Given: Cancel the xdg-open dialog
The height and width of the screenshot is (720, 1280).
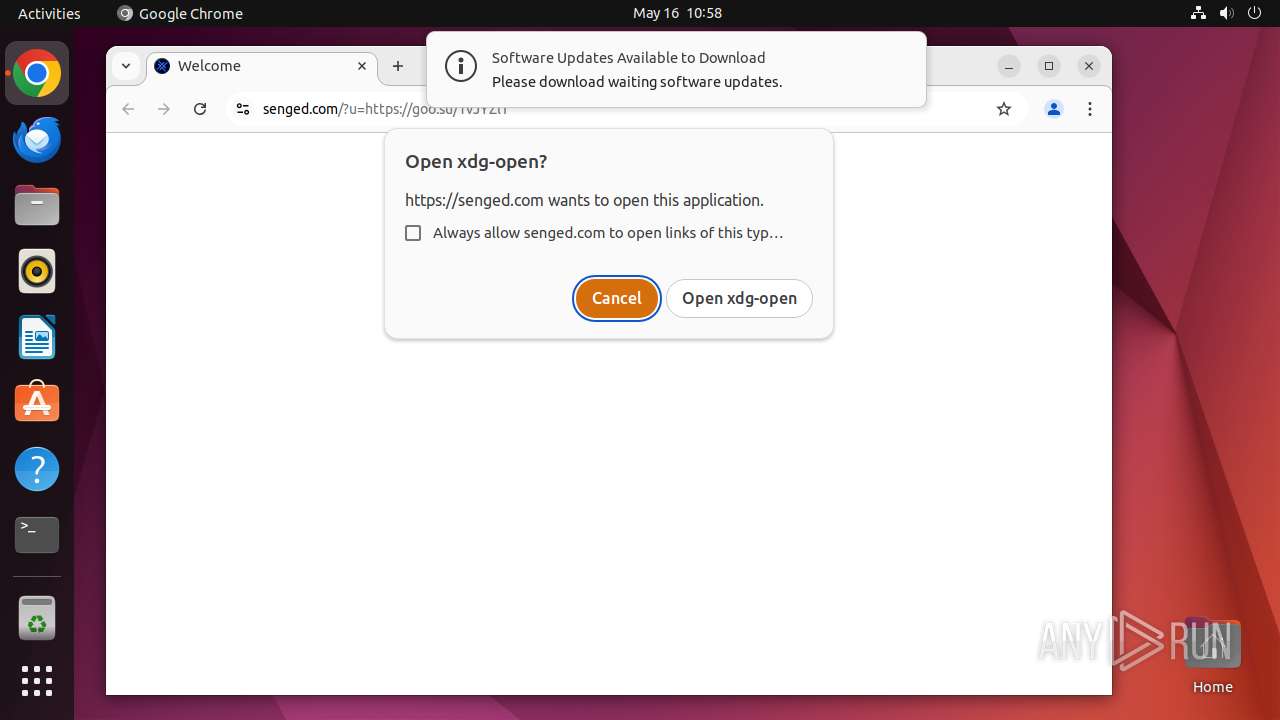Looking at the screenshot, I should click(617, 298).
